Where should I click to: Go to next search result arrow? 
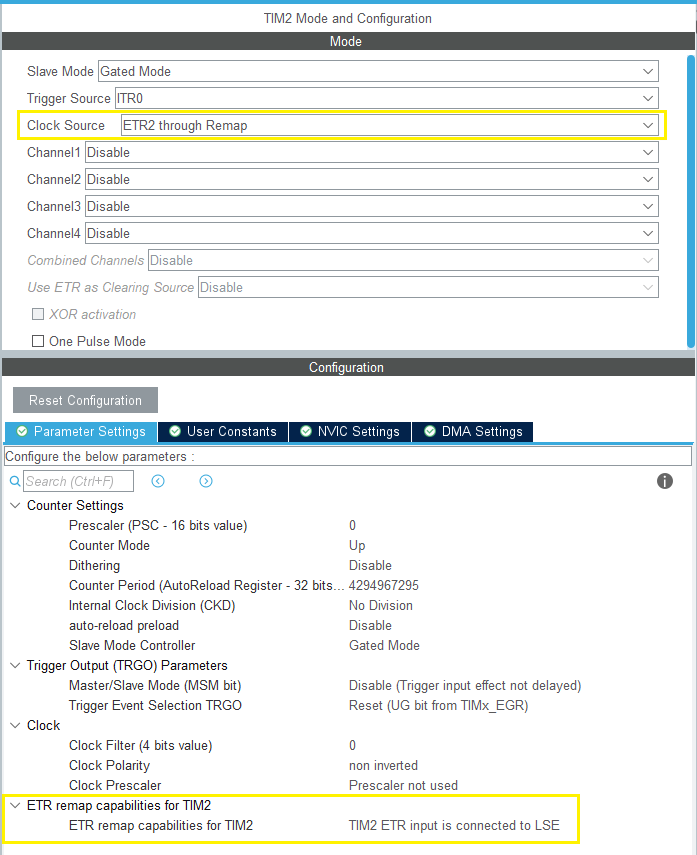coord(206,481)
